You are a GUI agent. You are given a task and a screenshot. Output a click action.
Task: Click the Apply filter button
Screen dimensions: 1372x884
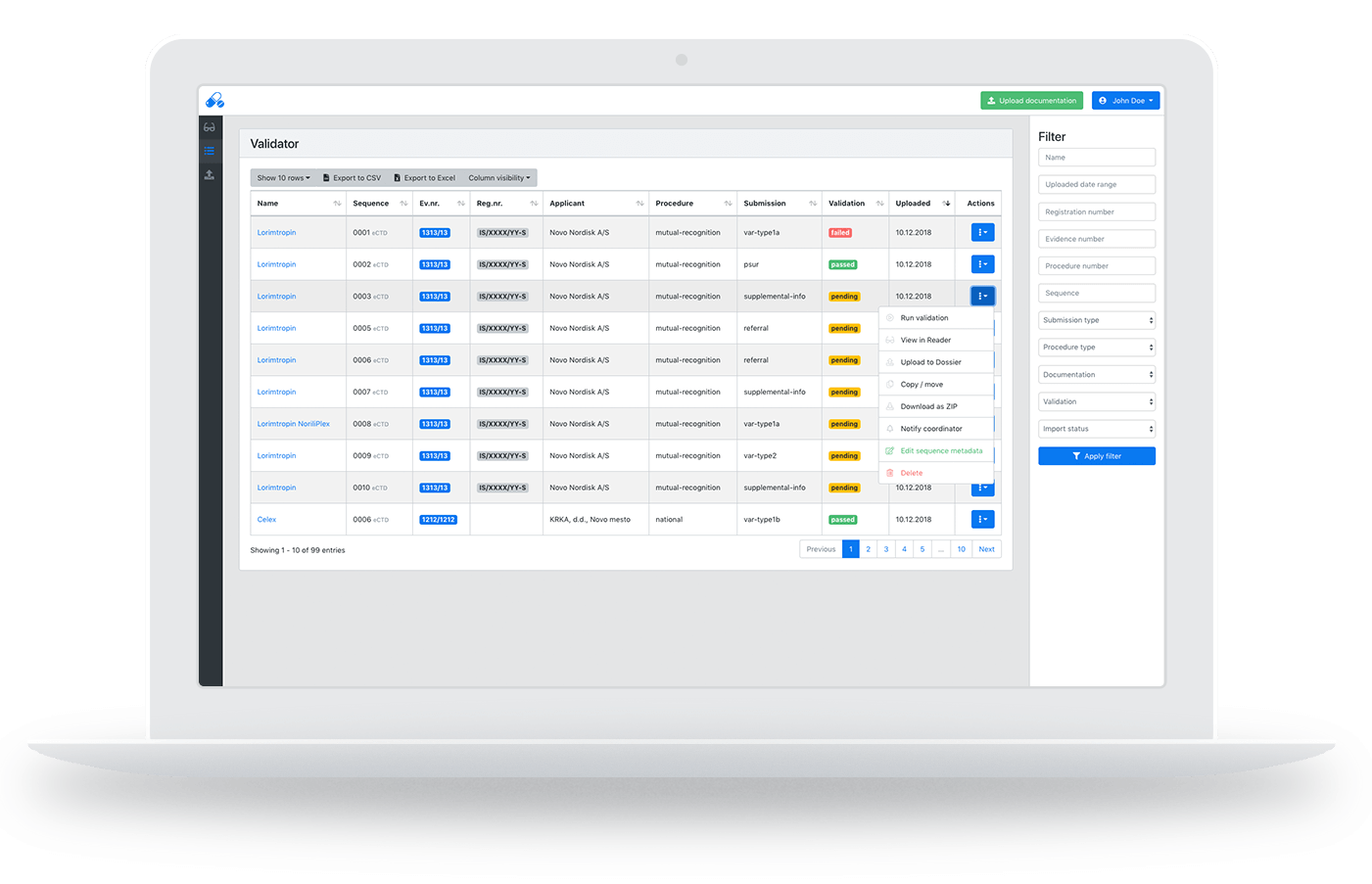(1097, 456)
